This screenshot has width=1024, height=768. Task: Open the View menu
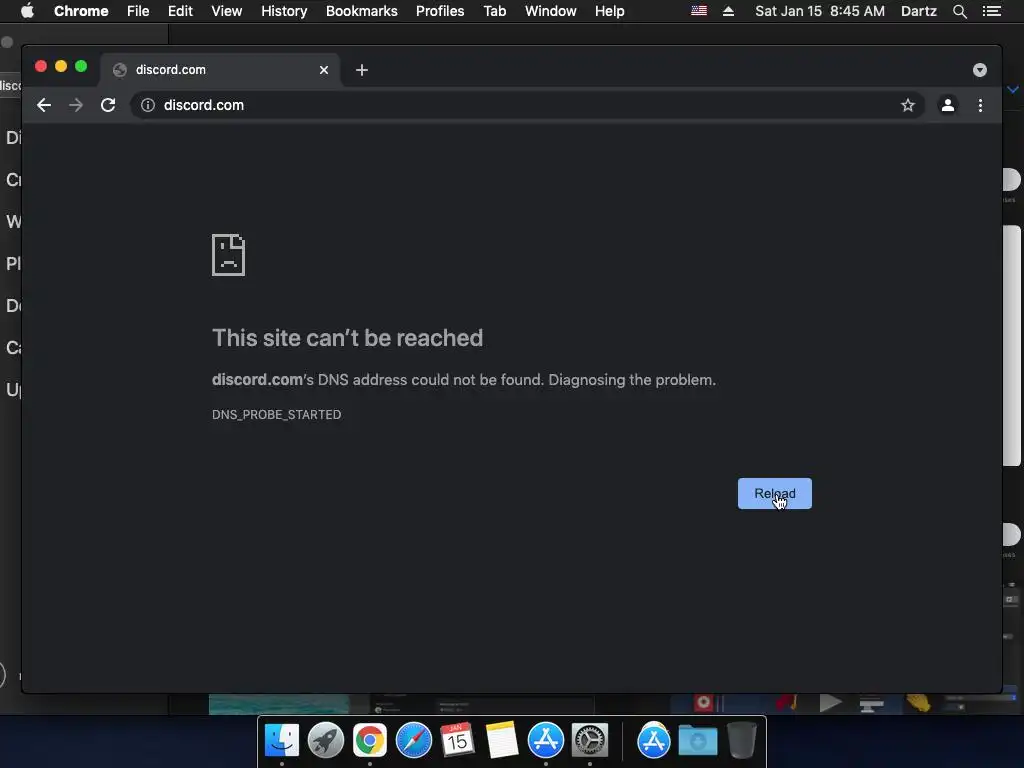[x=227, y=11]
